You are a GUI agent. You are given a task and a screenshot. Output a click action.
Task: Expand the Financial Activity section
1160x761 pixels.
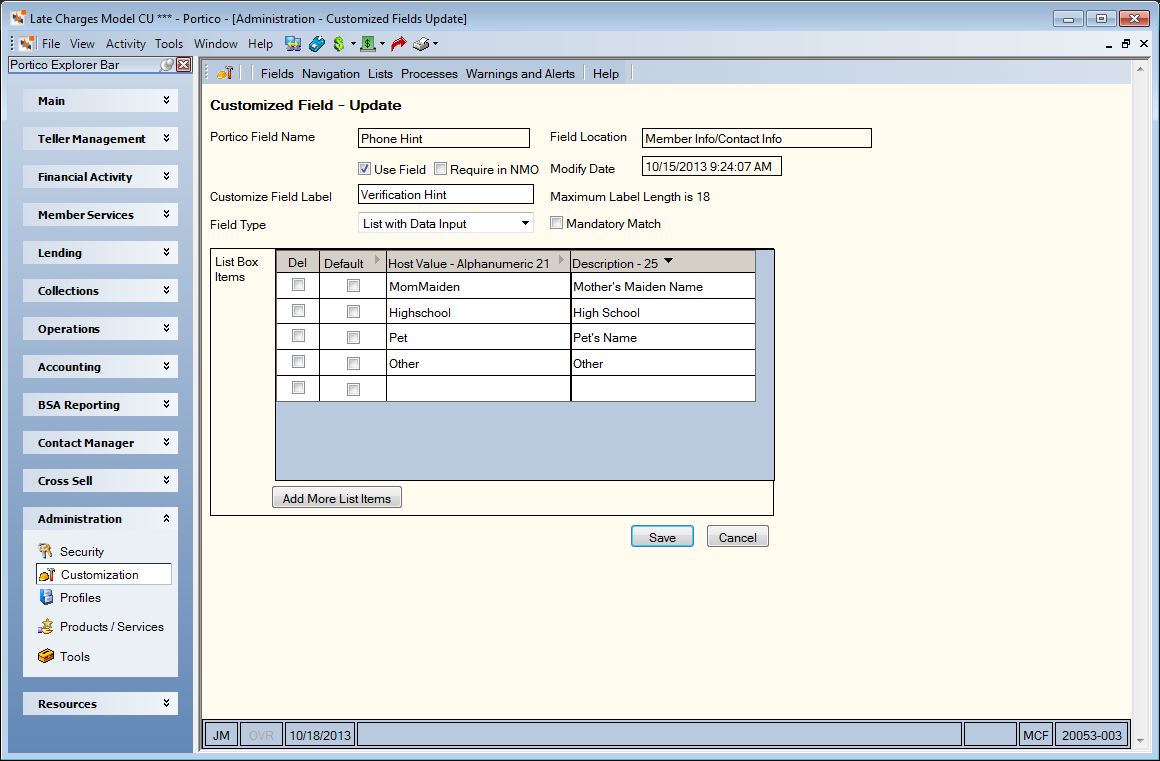[x=166, y=176]
